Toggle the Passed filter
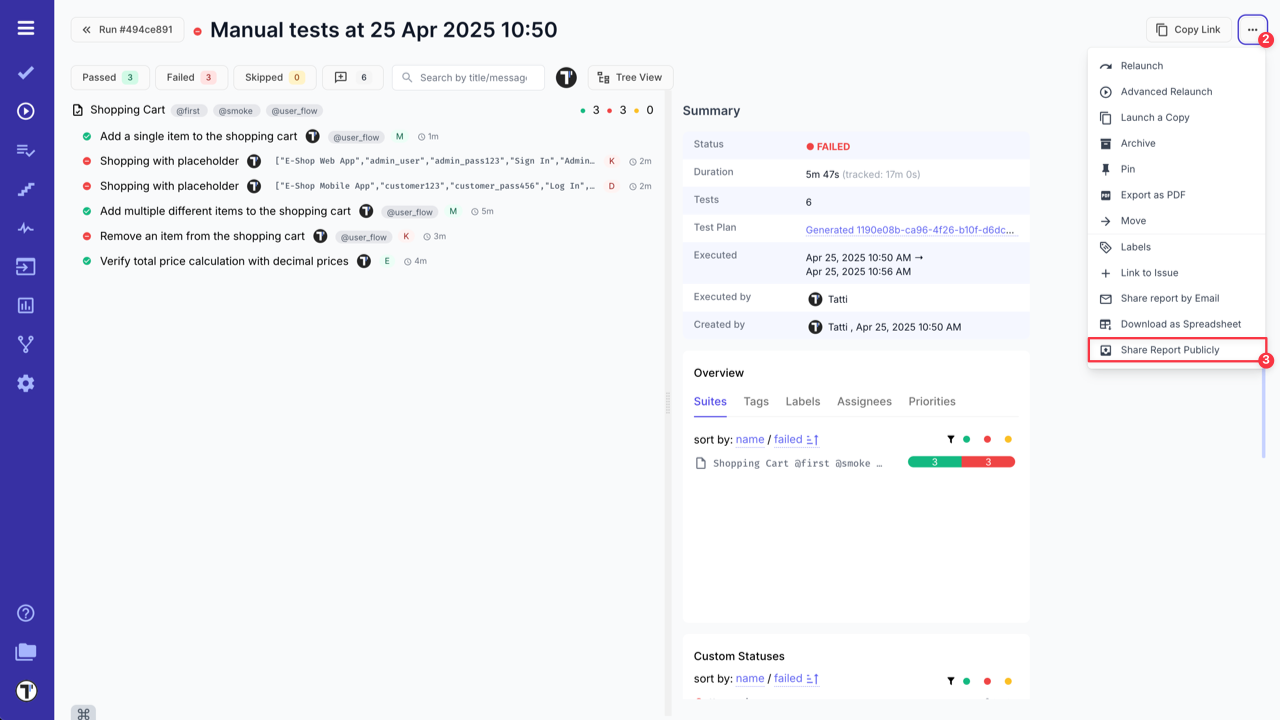The width and height of the screenshot is (1280, 720). coord(109,77)
